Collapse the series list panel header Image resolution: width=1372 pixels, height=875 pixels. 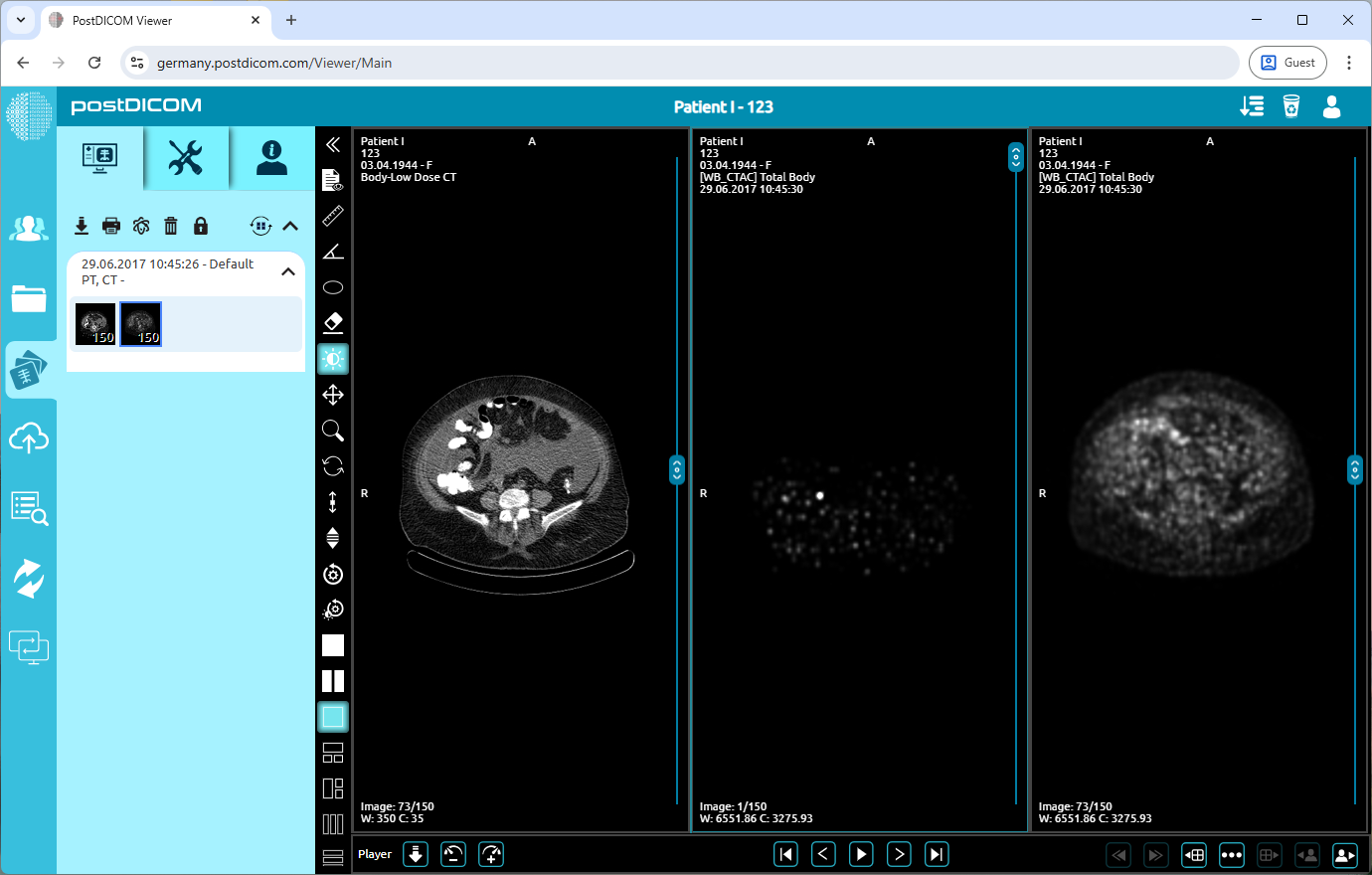tap(289, 226)
